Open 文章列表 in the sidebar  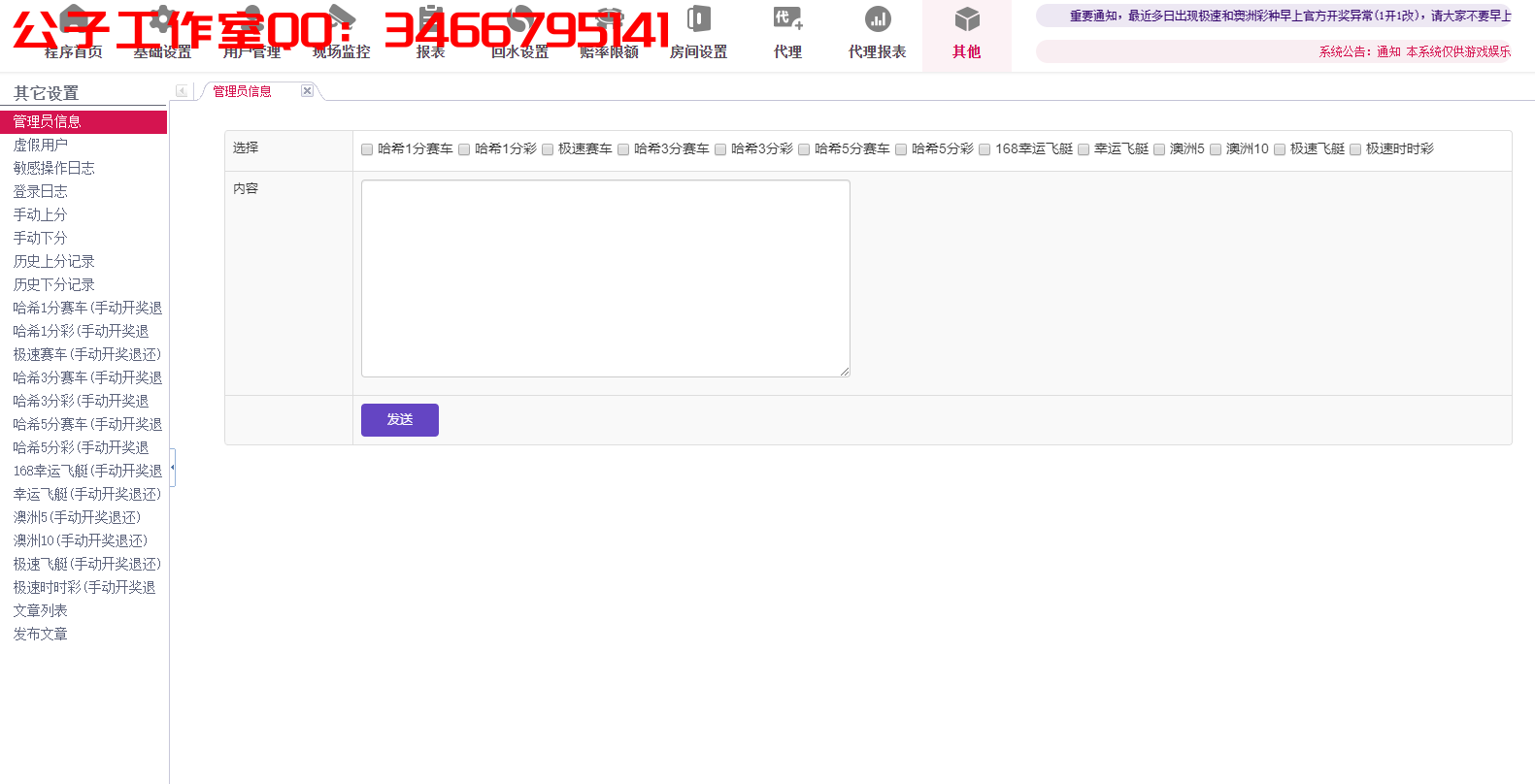tap(41, 610)
